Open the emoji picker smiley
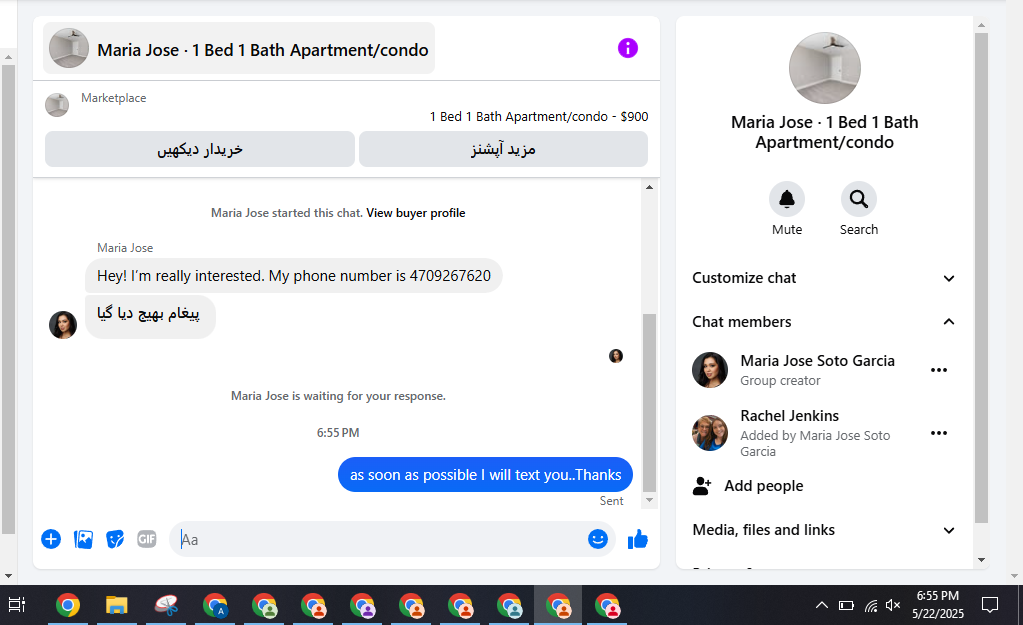This screenshot has width=1023, height=625. [598, 539]
